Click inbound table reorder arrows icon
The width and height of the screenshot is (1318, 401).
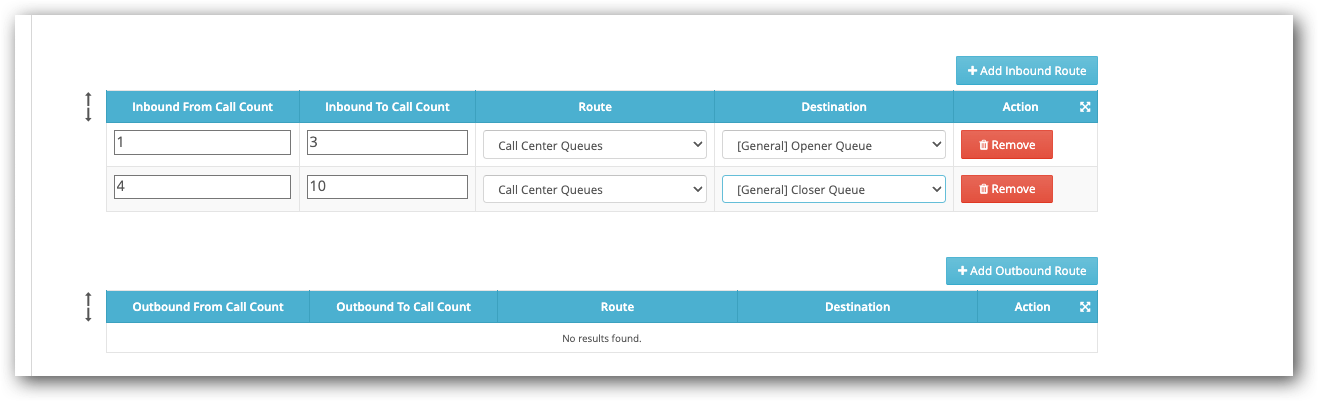tap(88, 107)
